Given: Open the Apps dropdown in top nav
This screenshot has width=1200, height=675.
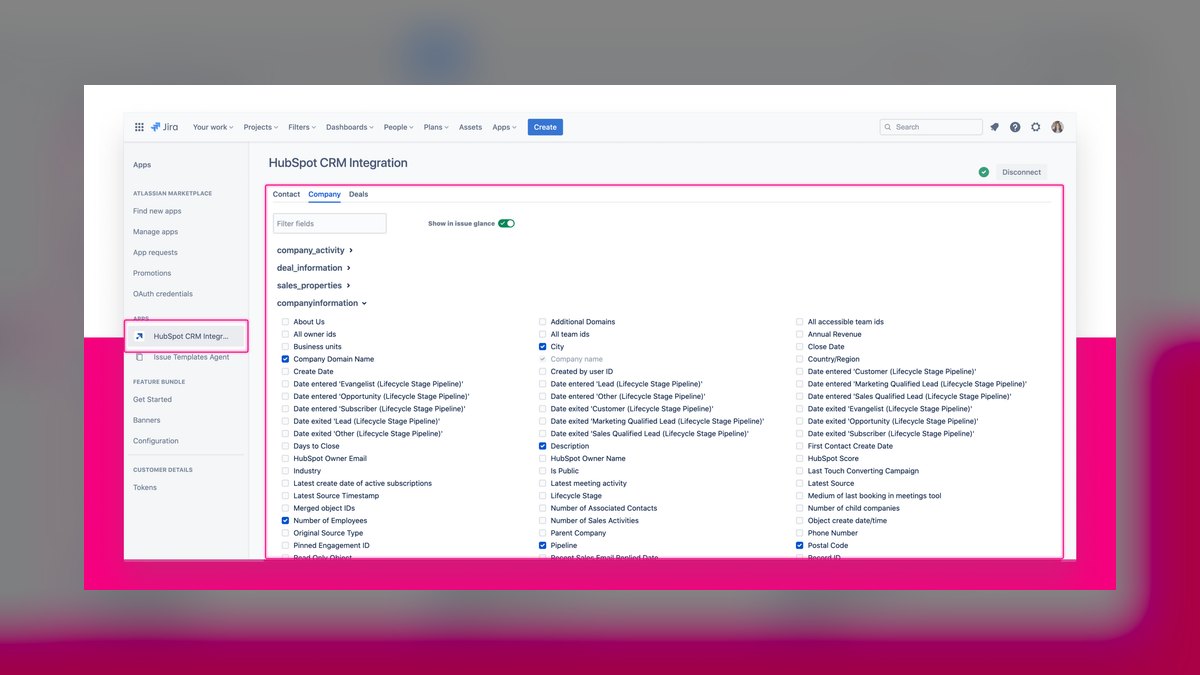Looking at the screenshot, I should 504,127.
